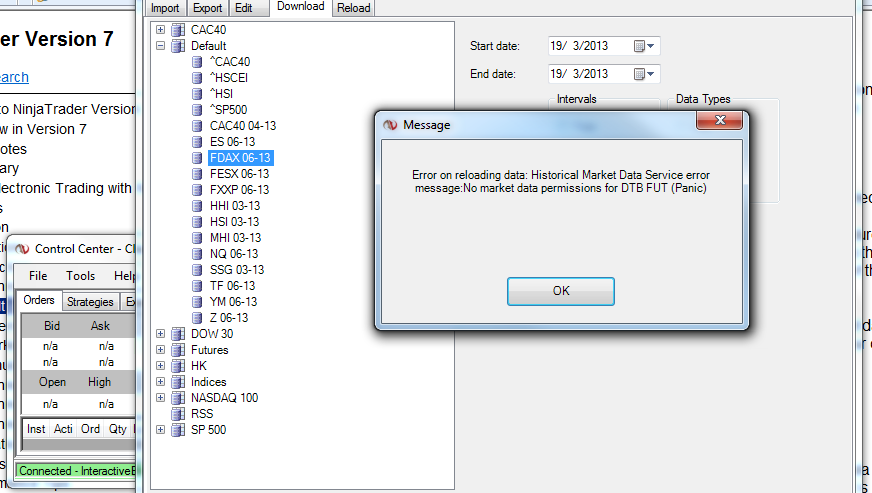Click OK in the Message dialog
The width and height of the screenshot is (872, 493).
tap(561, 291)
